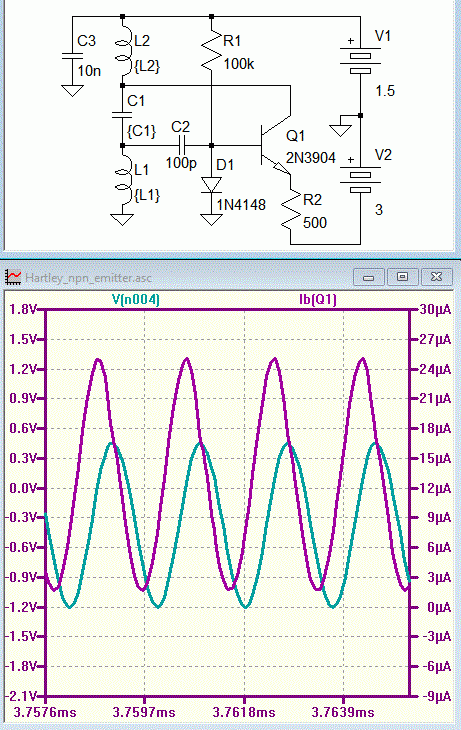Click the Hartley_npn_emitter.asc title bar
This screenshot has width=461, height=730.
(x=88, y=278)
